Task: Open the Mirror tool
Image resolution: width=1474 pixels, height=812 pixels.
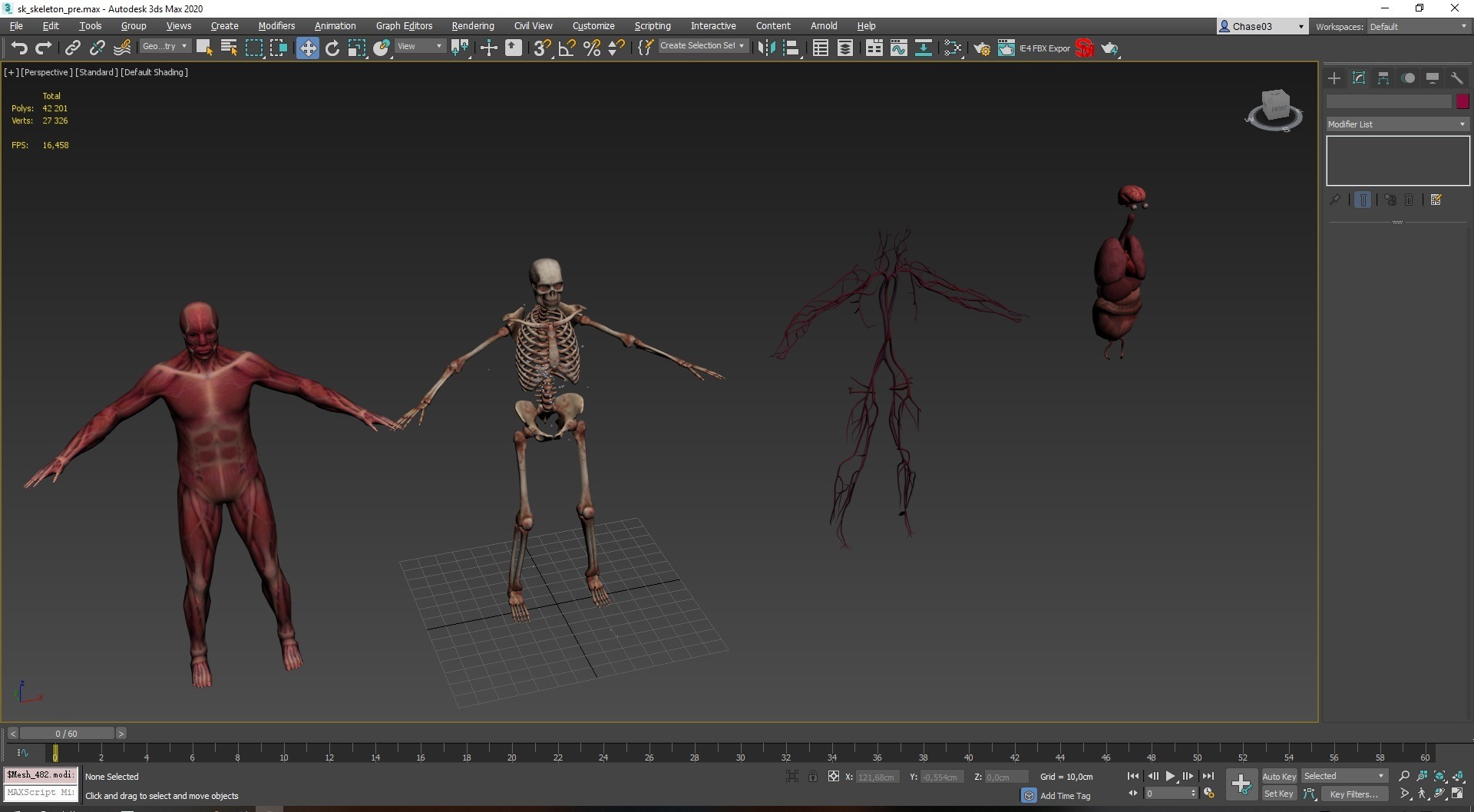Action: point(766,48)
